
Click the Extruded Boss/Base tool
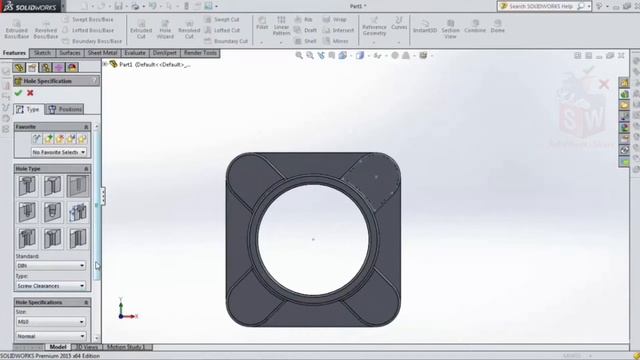point(17,29)
